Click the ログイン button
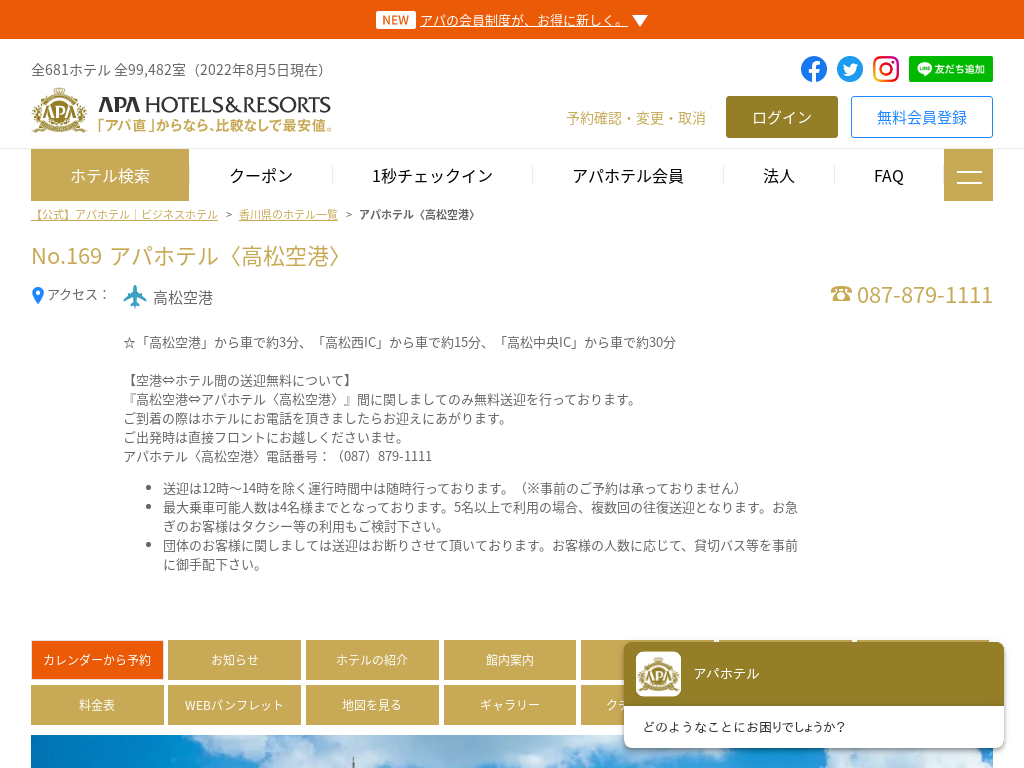Image resolution: width=1024 pixels, height=768 pixels. click(x=782, y=117)
